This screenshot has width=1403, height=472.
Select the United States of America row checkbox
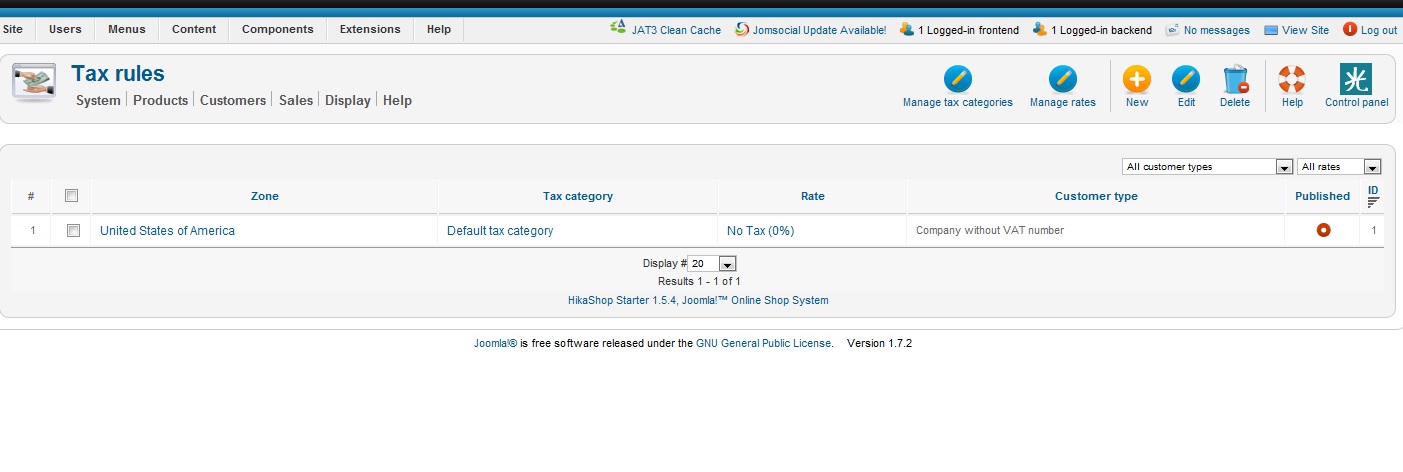pyautogui.click(x=72, y=230)
